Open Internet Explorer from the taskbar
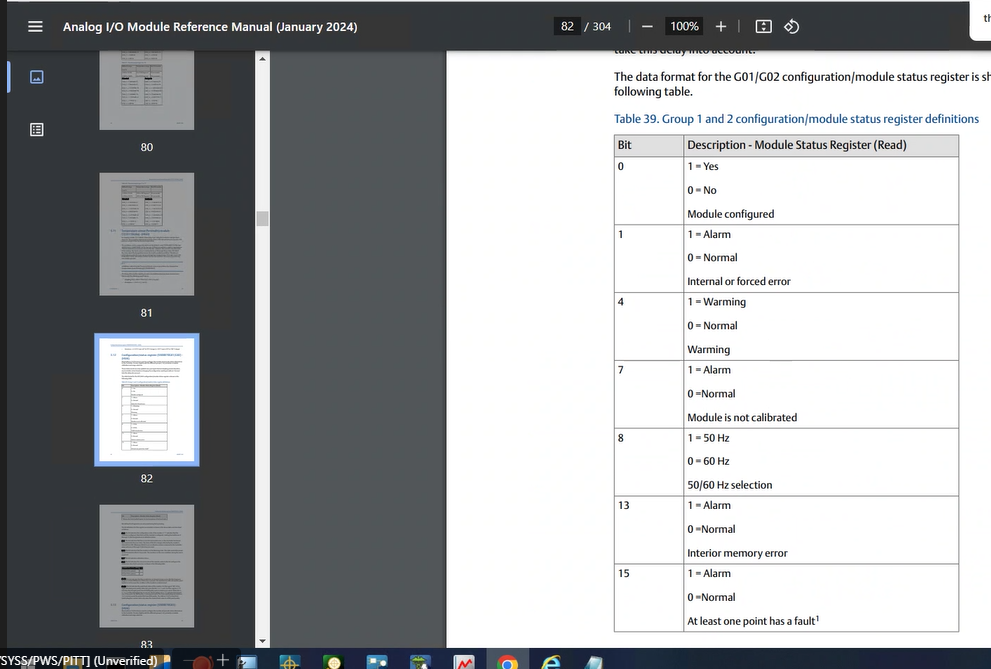Viewport: 991px width, 669px height. click(549, 661)
